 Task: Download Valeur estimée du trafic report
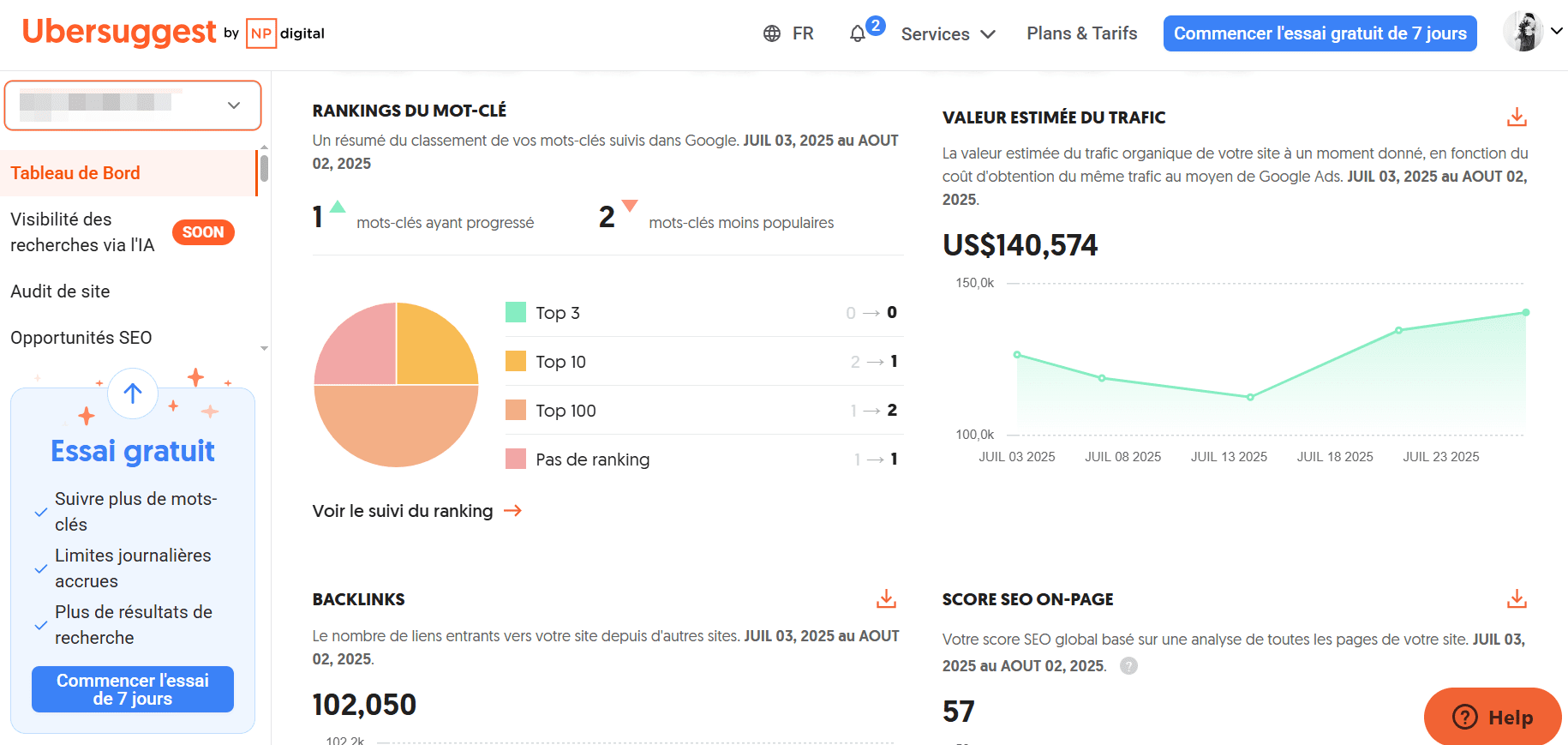[x=1517, y=117]
